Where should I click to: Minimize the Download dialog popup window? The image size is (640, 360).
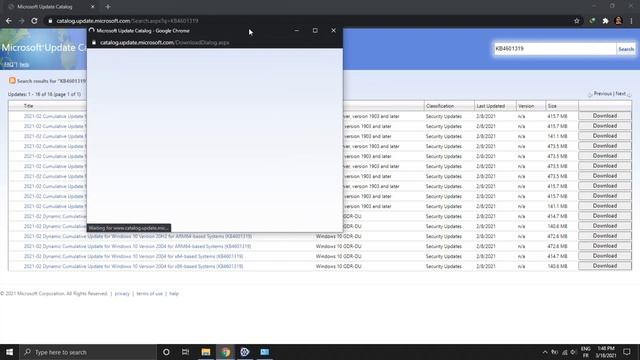[x=297, y=31]
